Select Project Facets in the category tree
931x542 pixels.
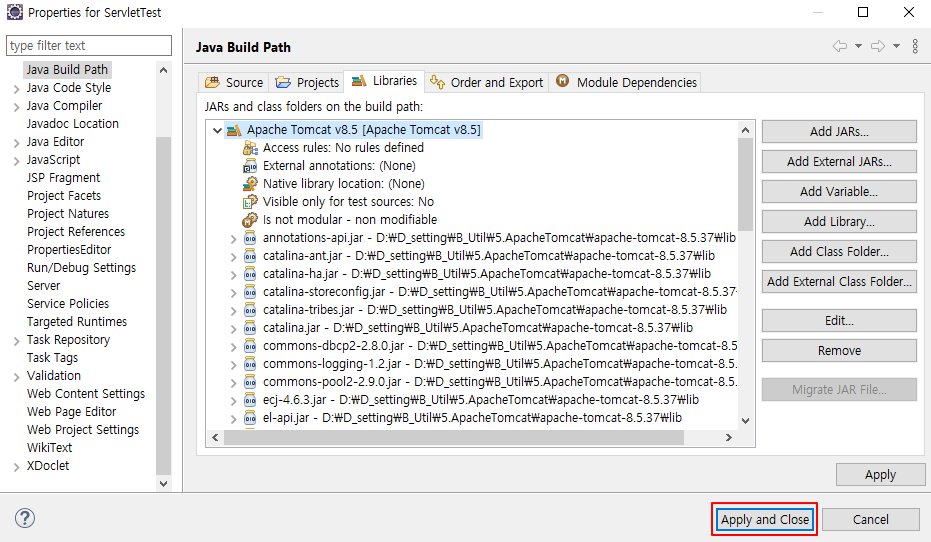pyautogui.click(x=64, y=196)
